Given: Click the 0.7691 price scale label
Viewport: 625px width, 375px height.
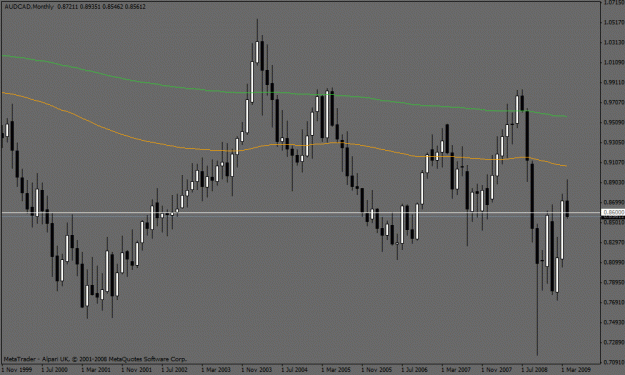Looking at the screenshot, I should point(614,302).
